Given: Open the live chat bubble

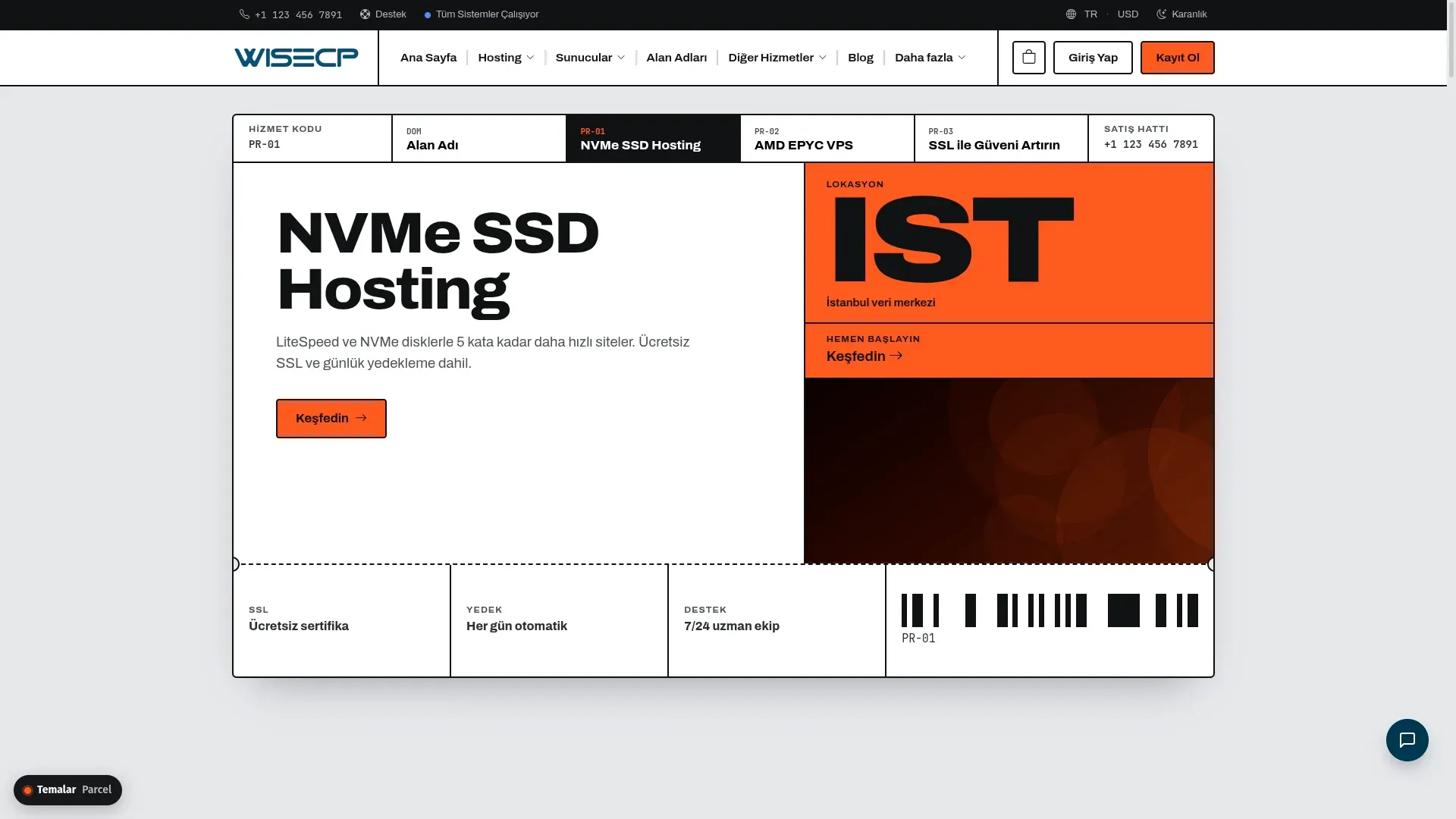Looking at the screenshot, I should point(1407,740).
